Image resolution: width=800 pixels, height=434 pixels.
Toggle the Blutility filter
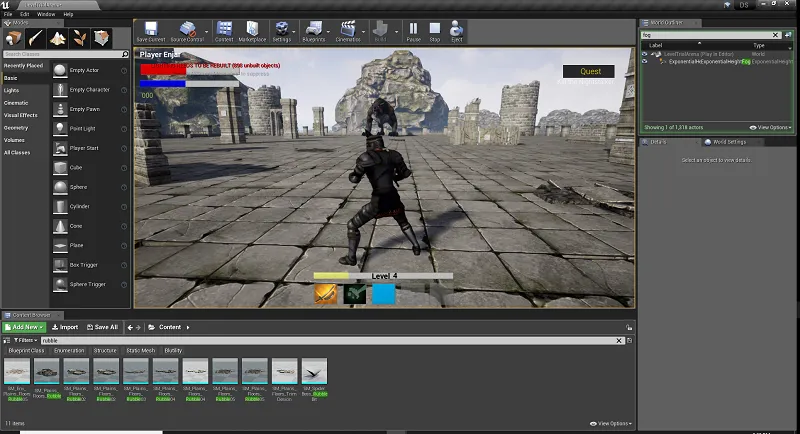(173, 351)
